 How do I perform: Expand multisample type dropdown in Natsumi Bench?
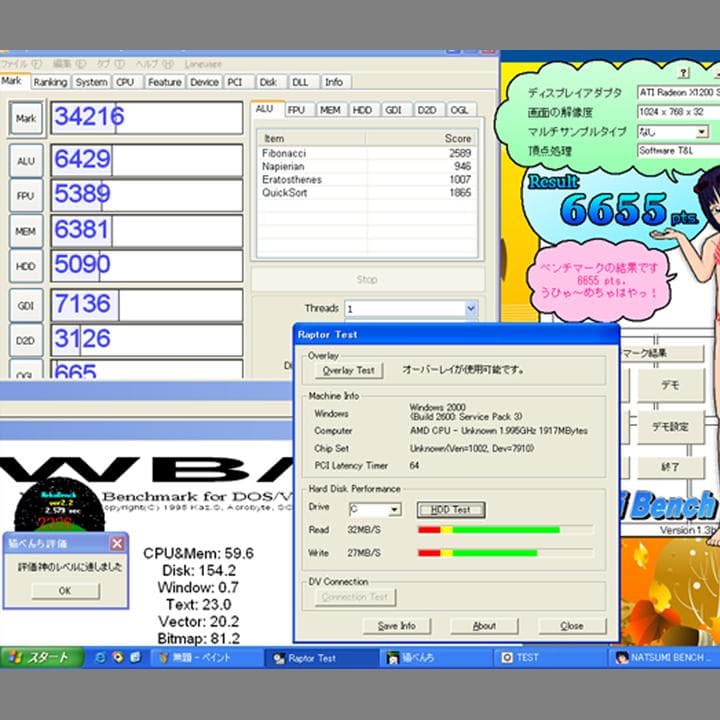point(701,132)
